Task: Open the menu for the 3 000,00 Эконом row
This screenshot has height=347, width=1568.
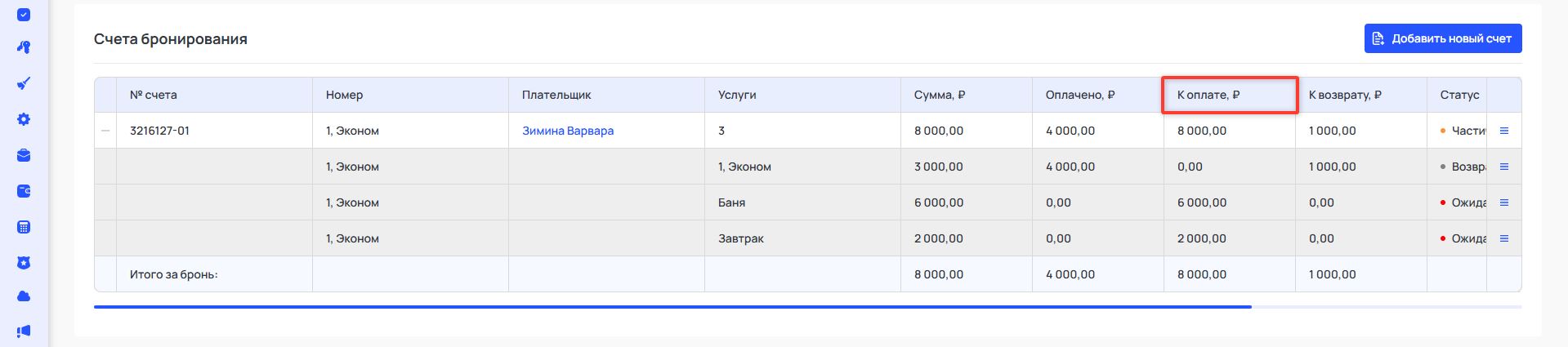Action: click(1503, 167)
